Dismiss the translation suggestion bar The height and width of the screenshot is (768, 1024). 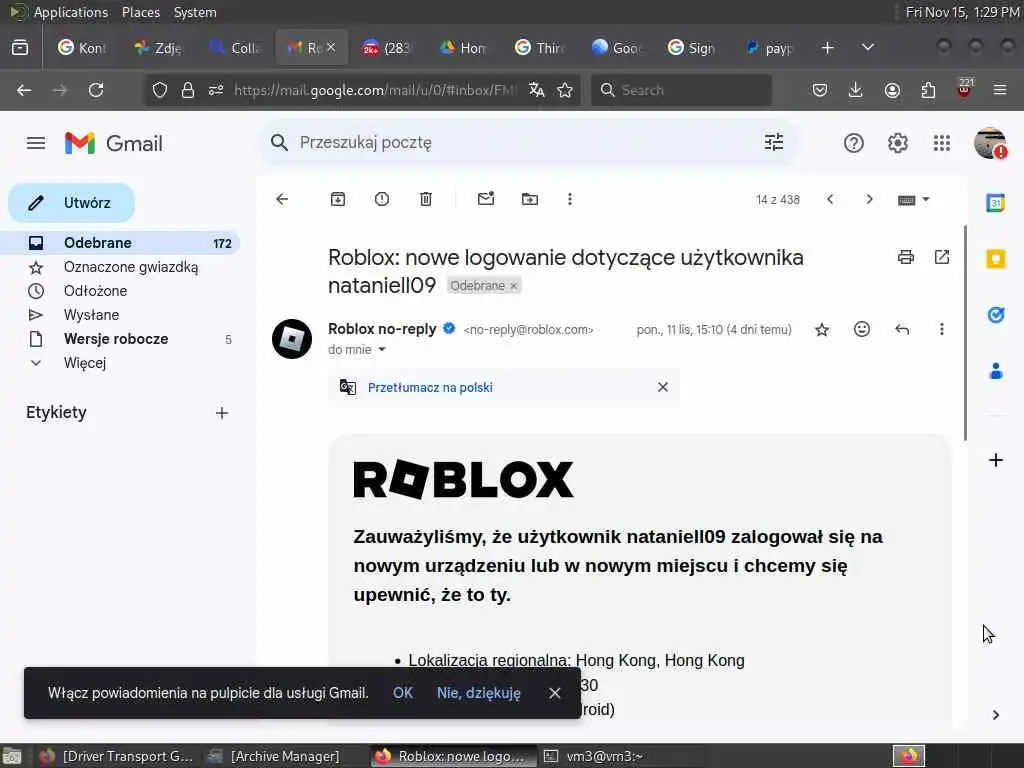tap(663, 387)
